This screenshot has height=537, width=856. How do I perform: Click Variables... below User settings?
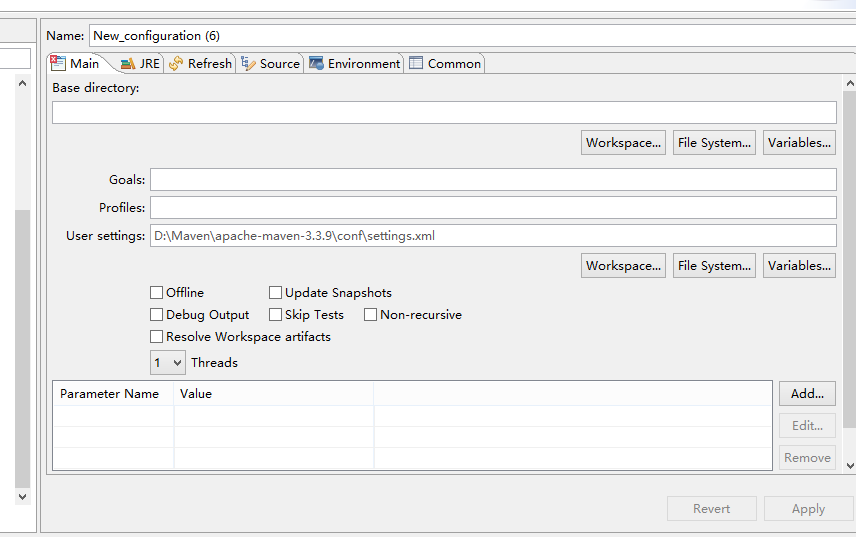point(799,266)
